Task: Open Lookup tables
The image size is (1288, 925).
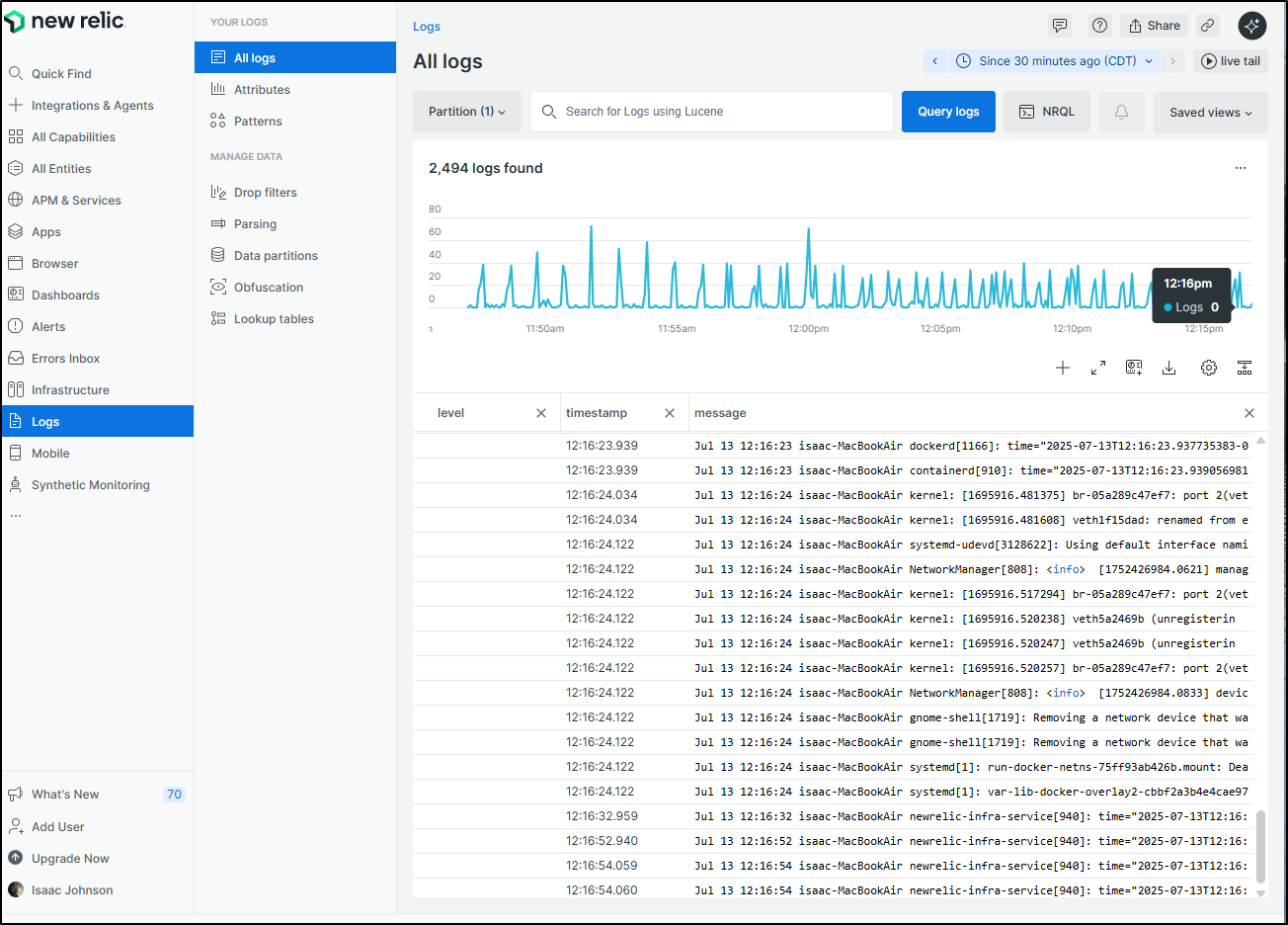Action: tap(295, 318)
